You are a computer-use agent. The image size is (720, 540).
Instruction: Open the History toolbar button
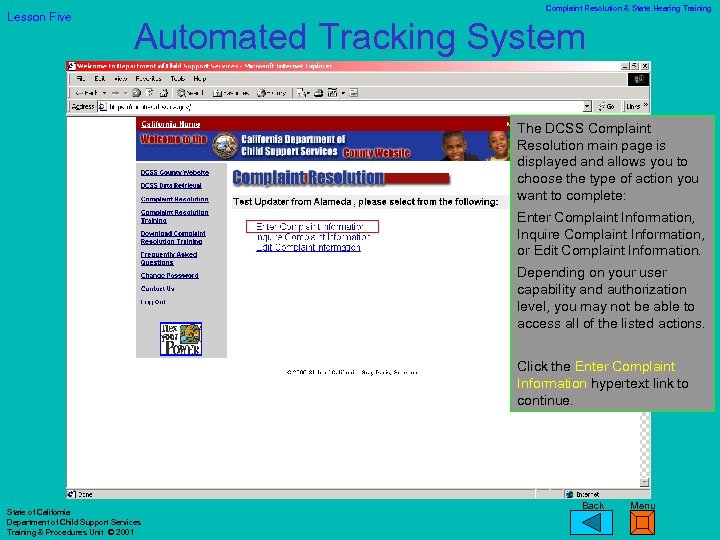(272, 93)
